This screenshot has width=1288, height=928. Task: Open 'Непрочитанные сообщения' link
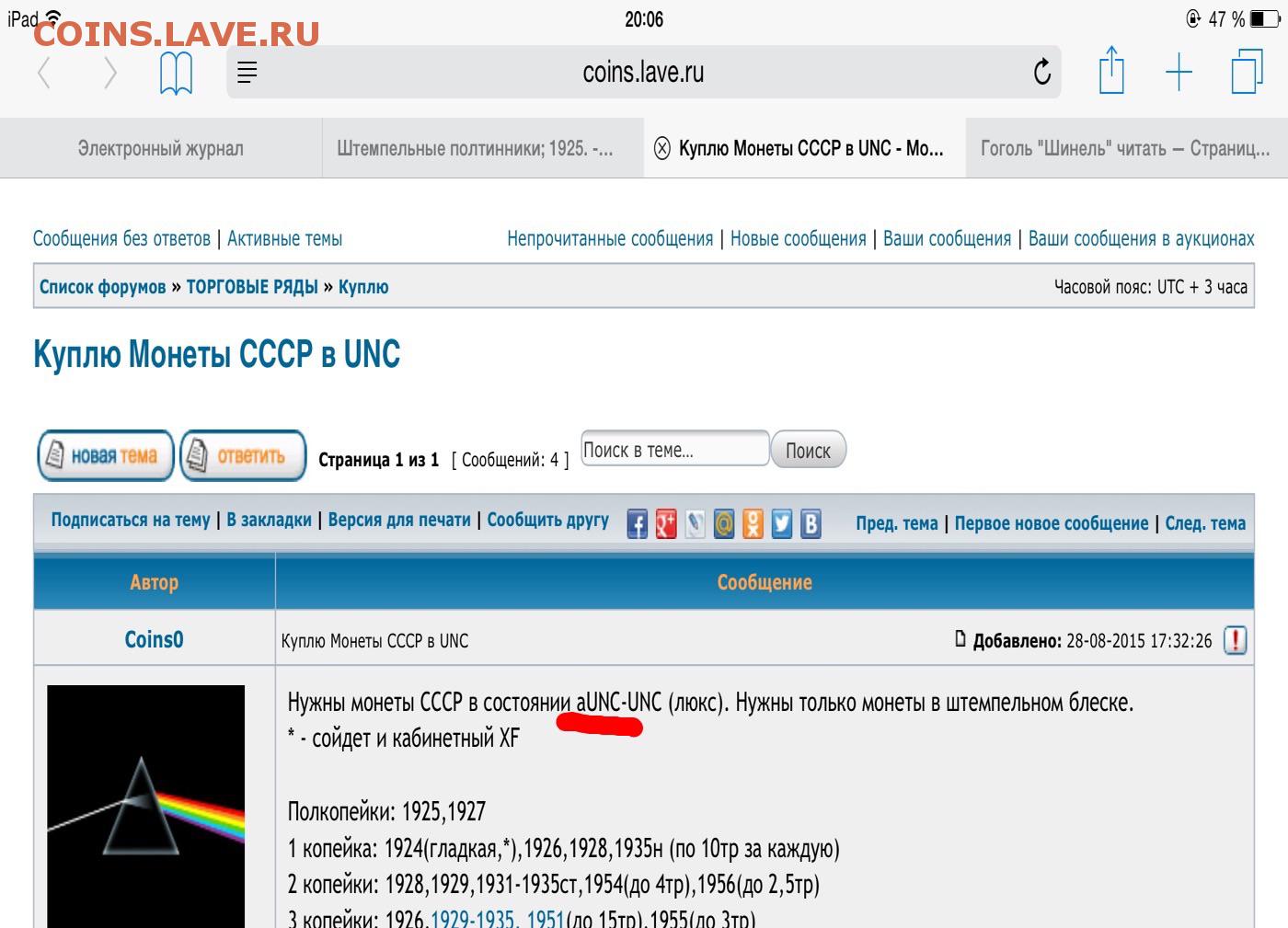610,239
